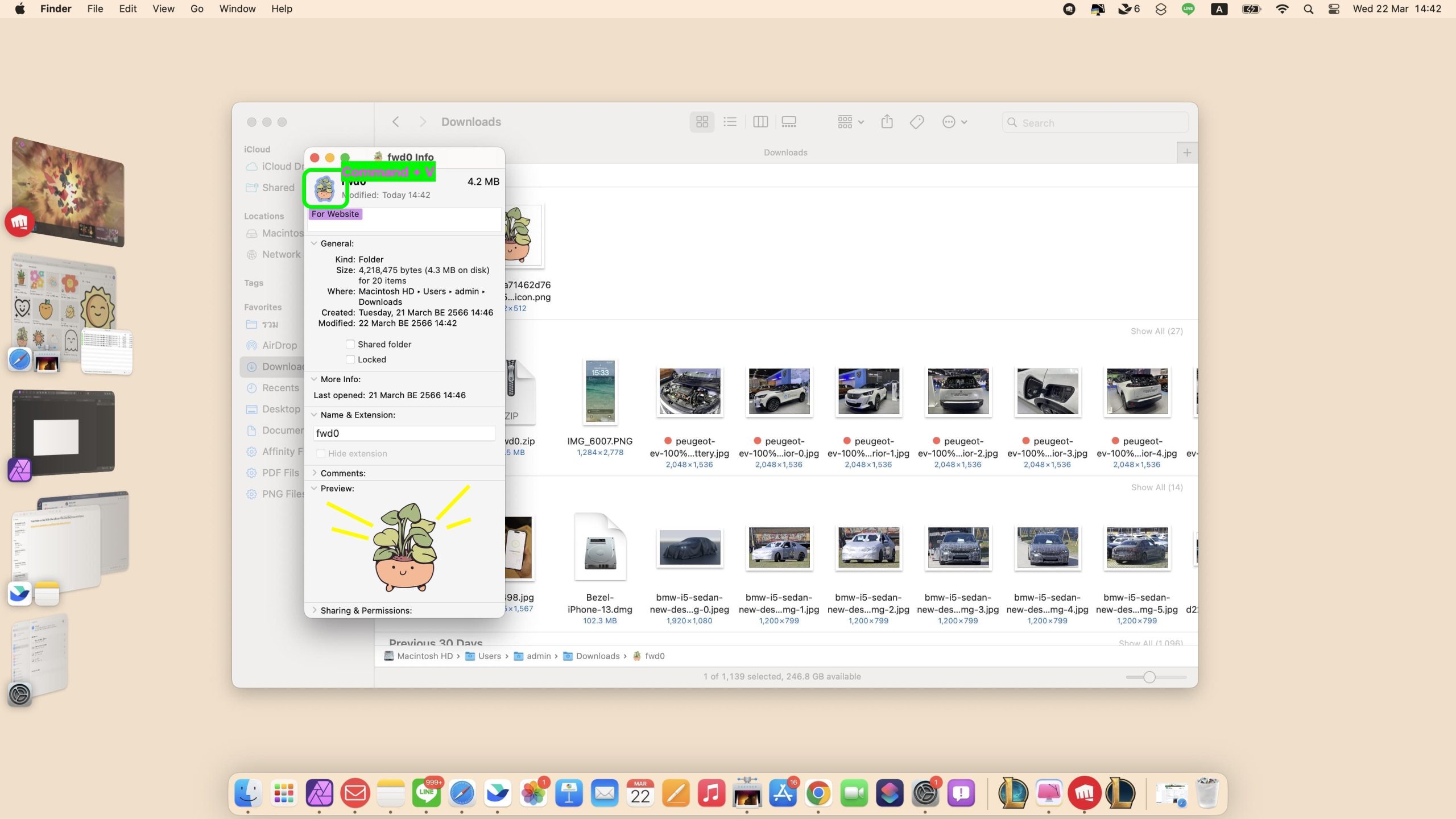Switch to column view in toolbar

[760, 122]
